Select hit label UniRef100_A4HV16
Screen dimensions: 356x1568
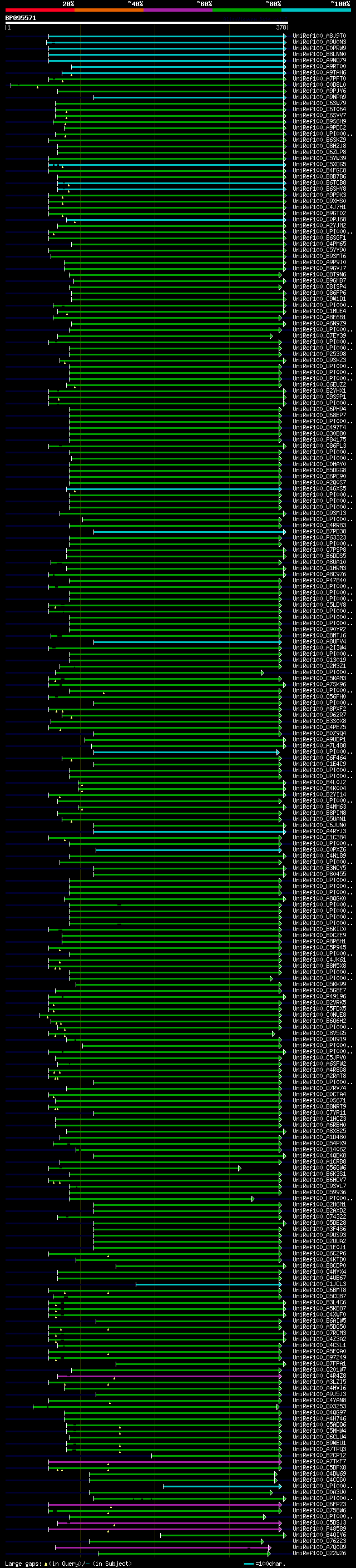(319, 1387)
